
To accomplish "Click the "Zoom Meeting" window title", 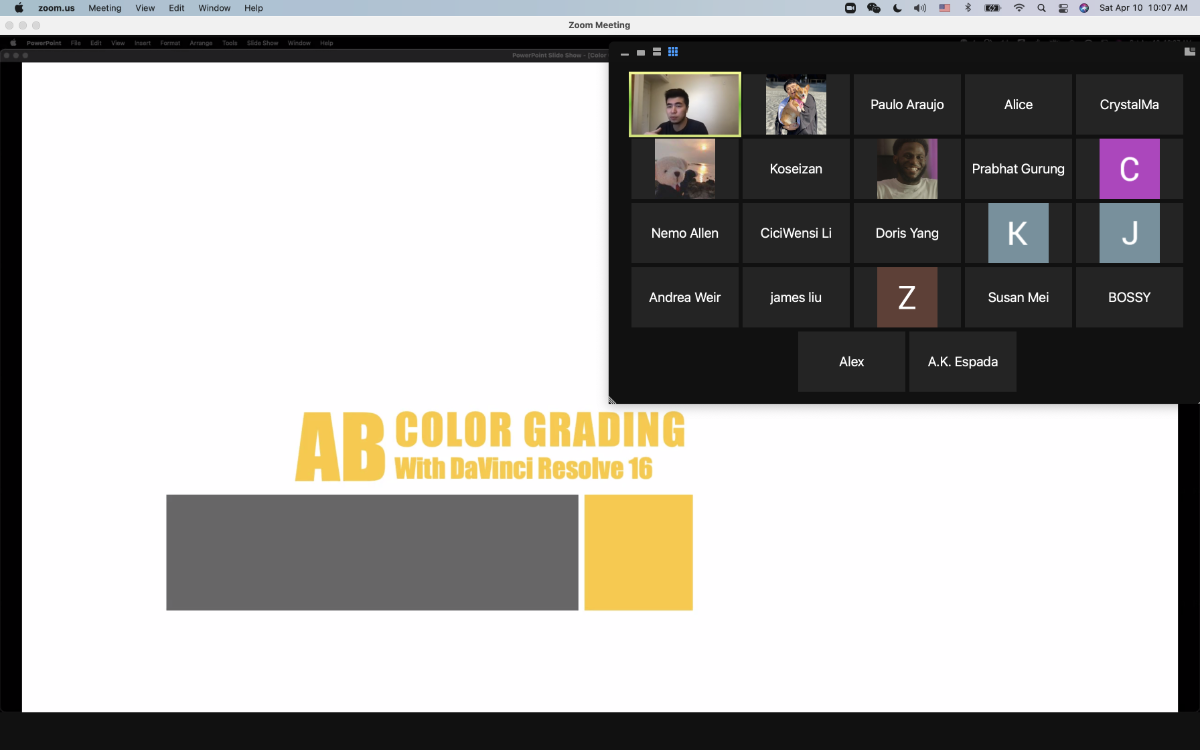I will (x=599, y=25).
